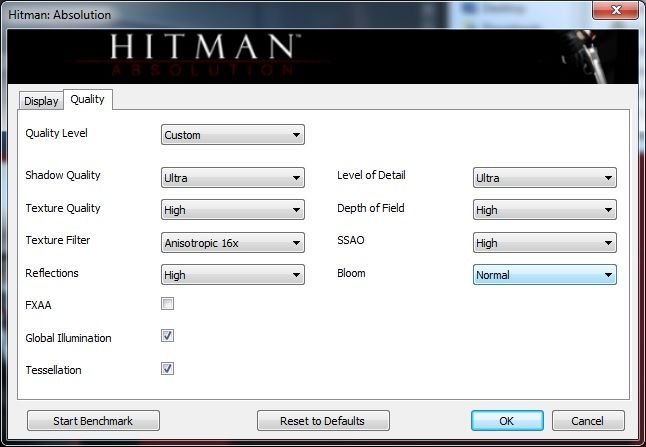Open the Quality Level dropdown

coord(233,135)
